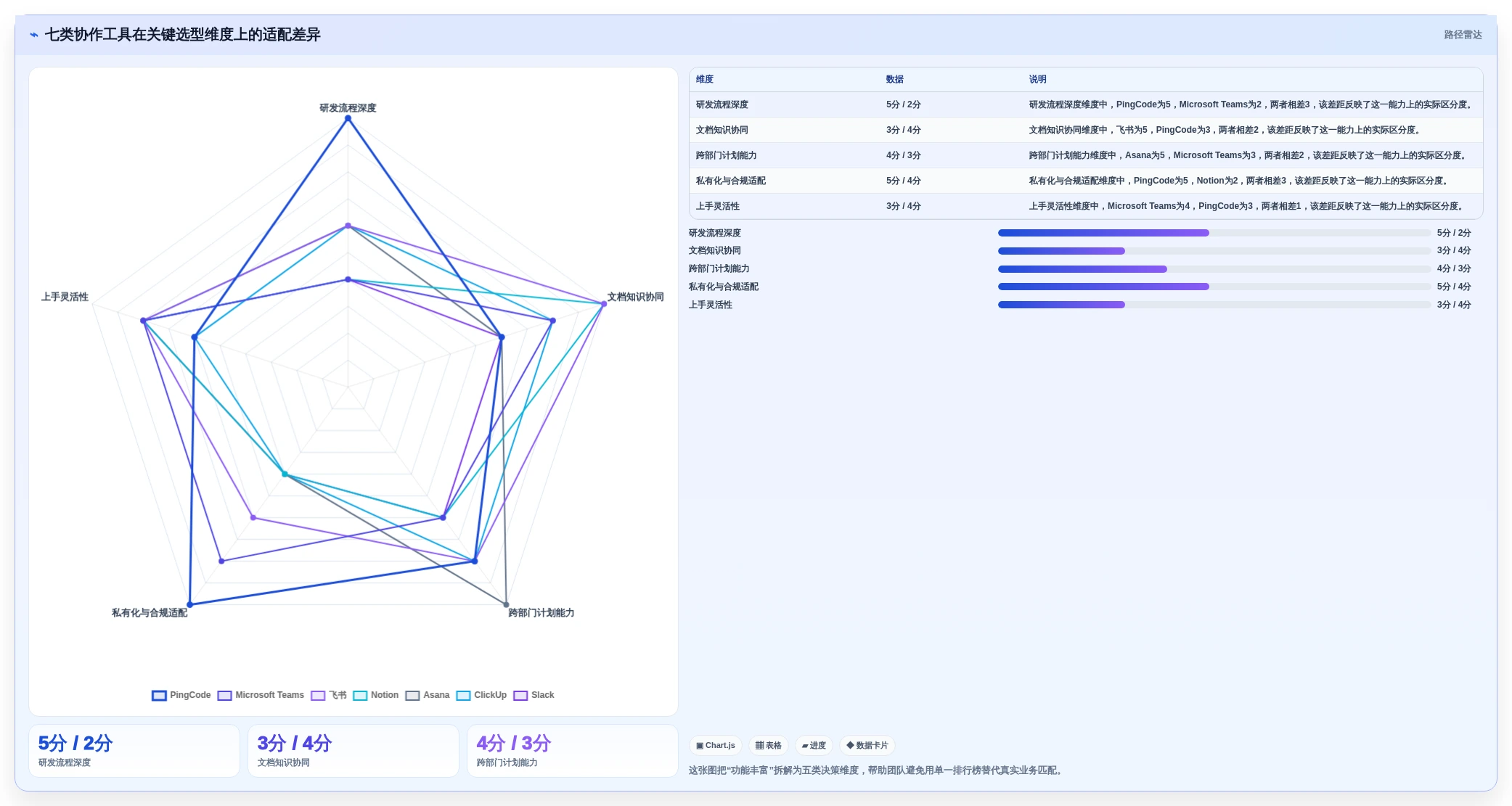Click the Chart.js tag

coord(715,745)
